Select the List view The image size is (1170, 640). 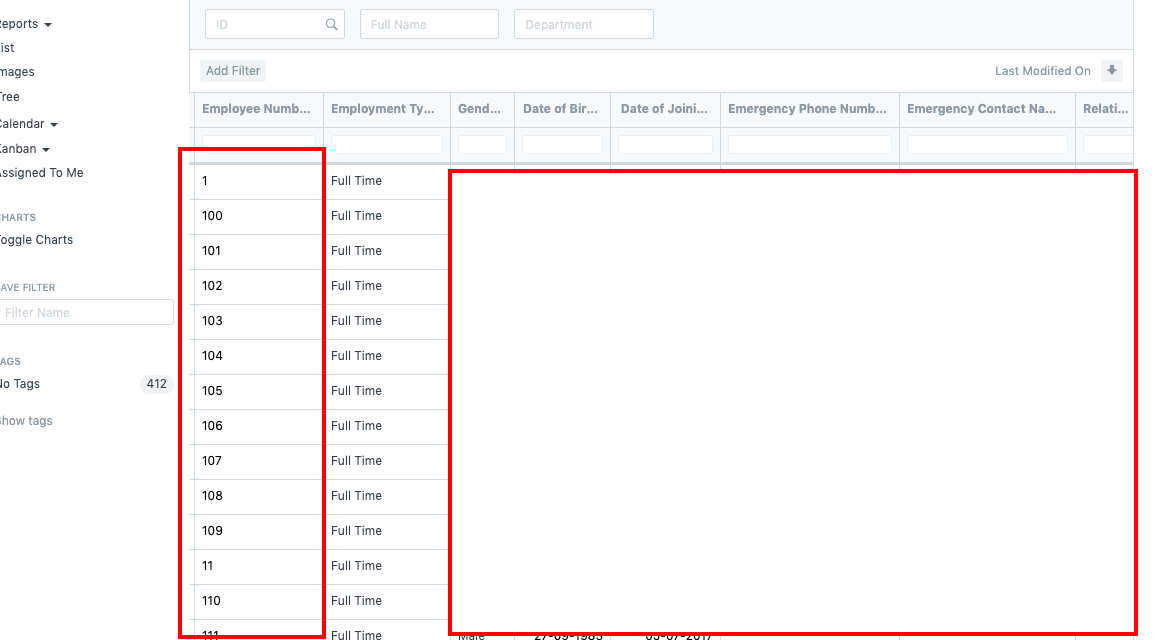6,47
